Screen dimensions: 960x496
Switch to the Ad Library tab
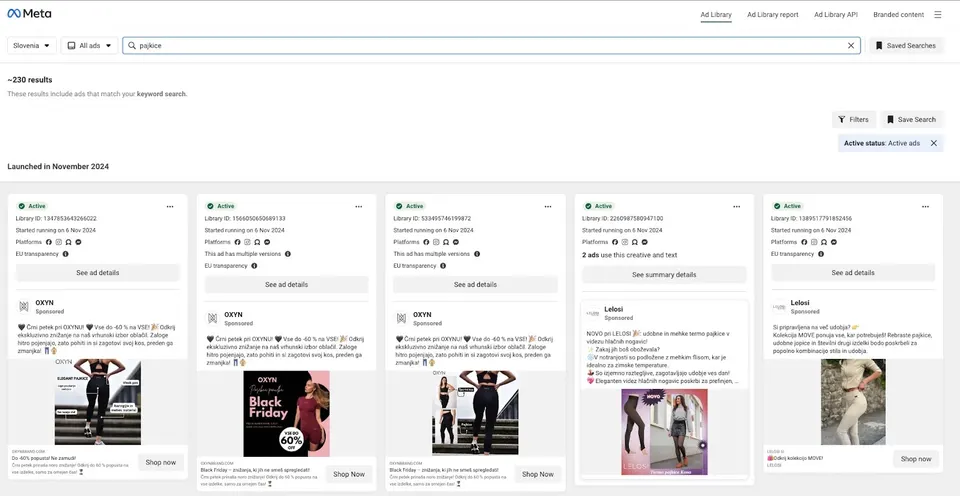coord(716,15)
